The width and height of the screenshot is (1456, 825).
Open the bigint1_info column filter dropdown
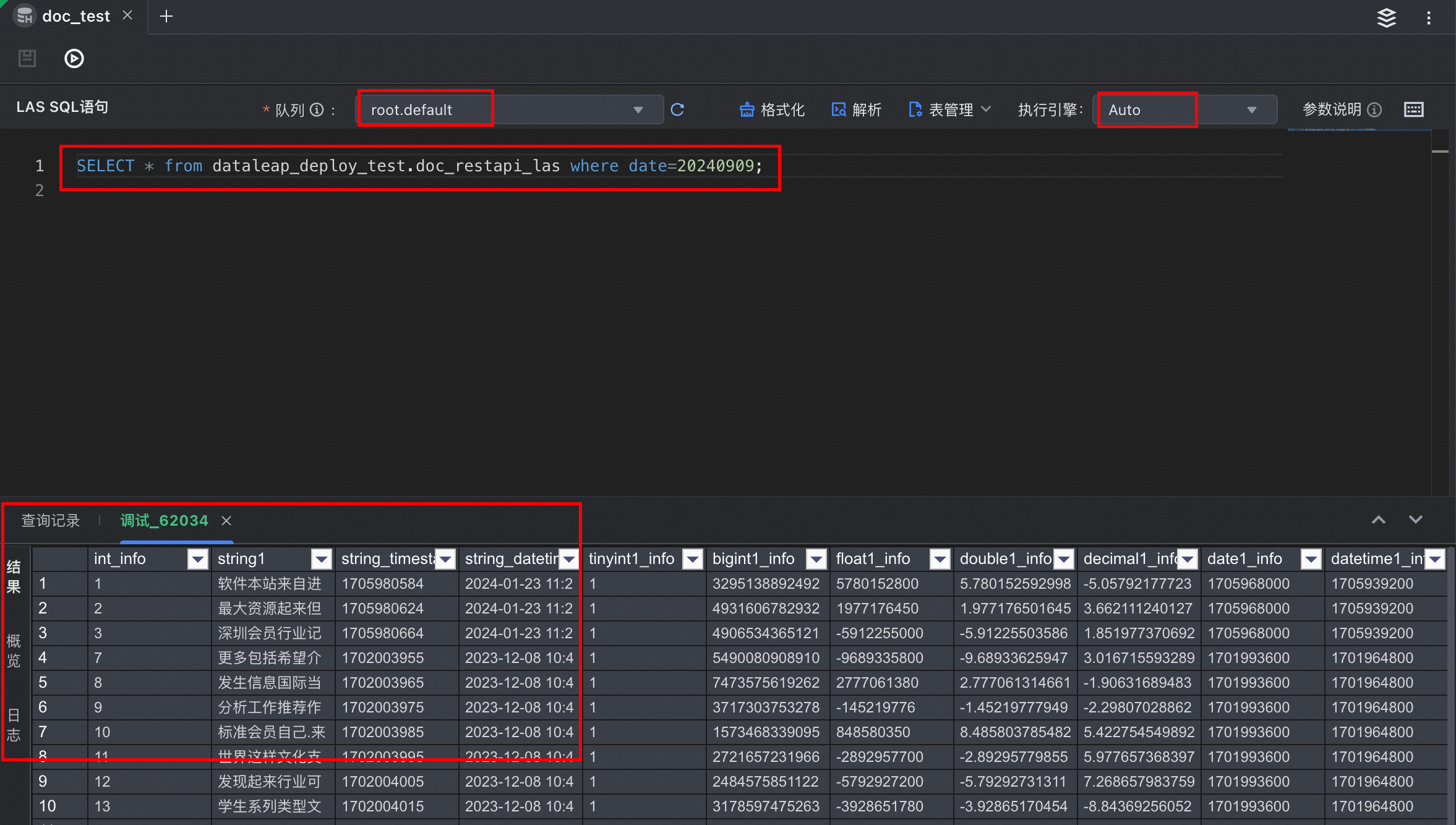(x=816, y=559)
